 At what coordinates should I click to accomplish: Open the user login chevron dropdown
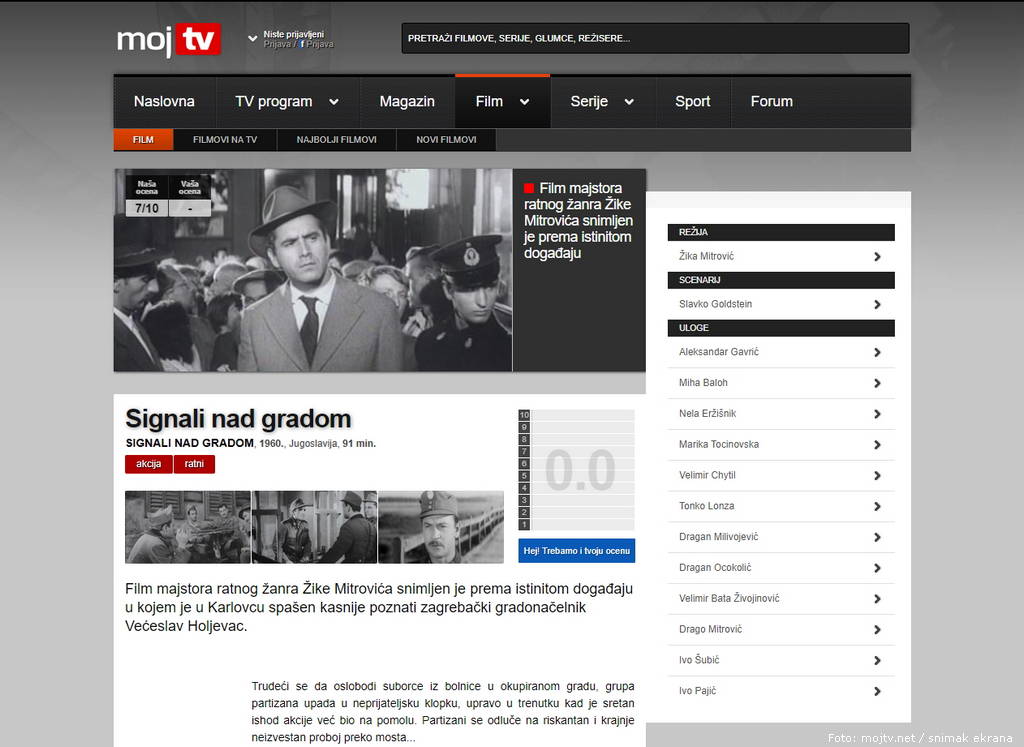253,39
